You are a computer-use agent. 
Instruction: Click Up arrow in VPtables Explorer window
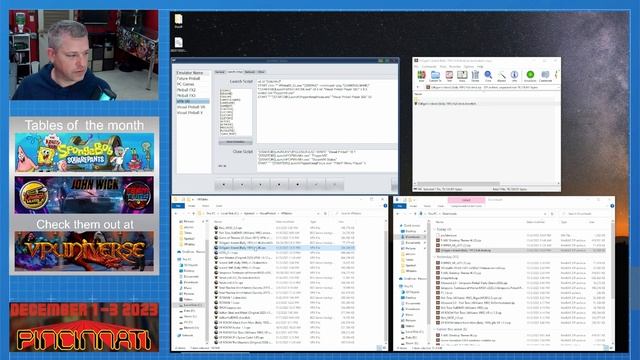coord(193,213)
